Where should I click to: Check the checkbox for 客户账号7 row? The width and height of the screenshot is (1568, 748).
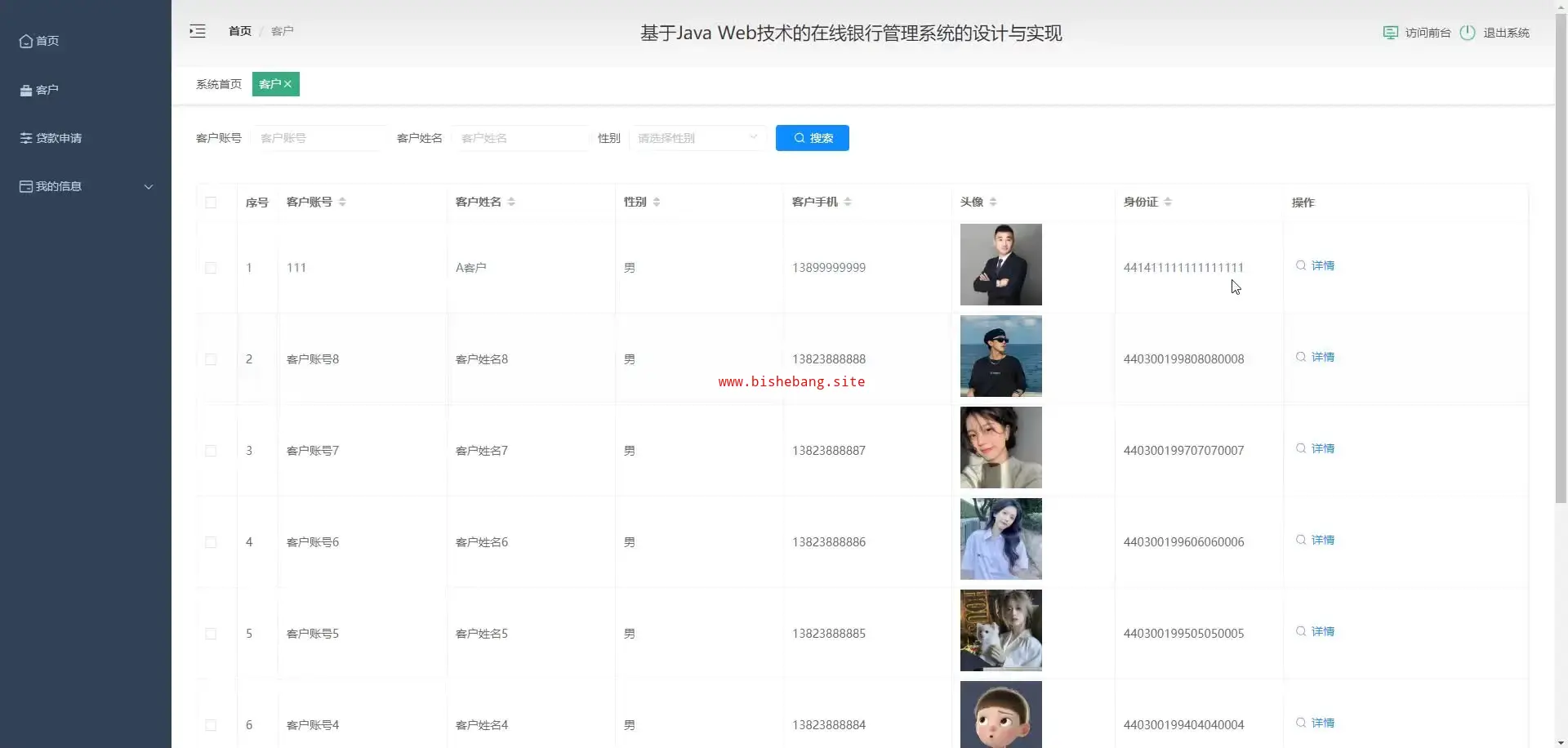(211, 451)
